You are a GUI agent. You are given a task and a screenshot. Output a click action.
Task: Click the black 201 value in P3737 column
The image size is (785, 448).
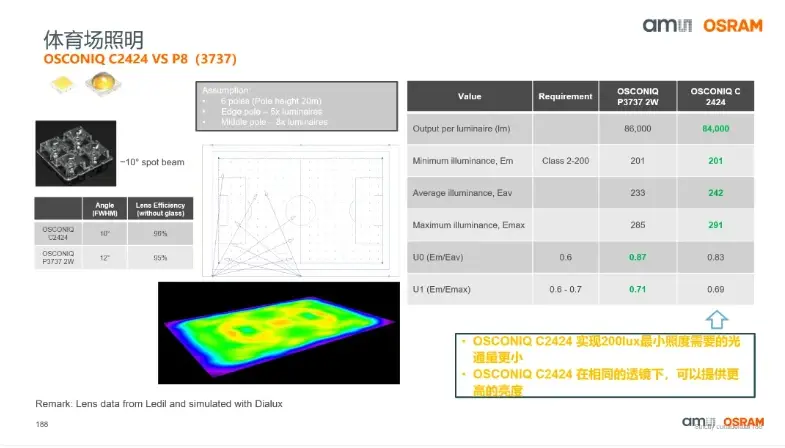point(638,161)
